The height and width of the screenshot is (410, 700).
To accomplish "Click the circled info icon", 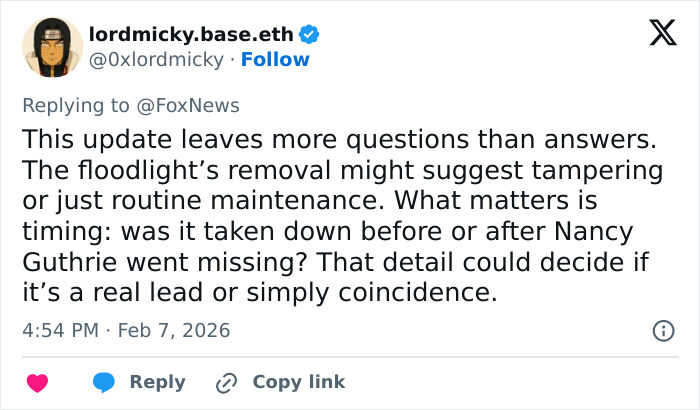I will [x=662, y=330].
